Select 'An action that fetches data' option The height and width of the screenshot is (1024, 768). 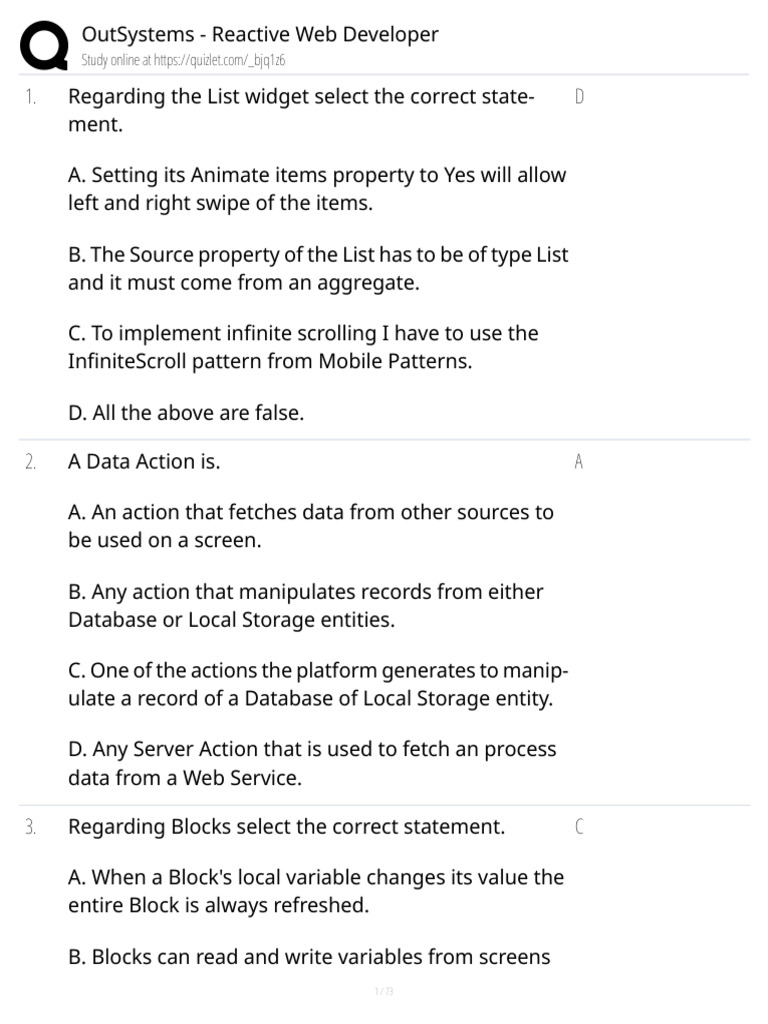tap(310, 525)
